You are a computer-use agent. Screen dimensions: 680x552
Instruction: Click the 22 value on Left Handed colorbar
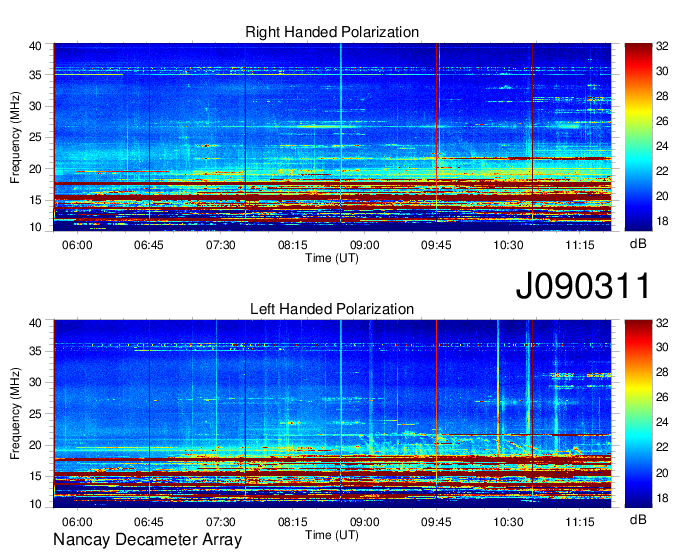[x=662, y=447]
